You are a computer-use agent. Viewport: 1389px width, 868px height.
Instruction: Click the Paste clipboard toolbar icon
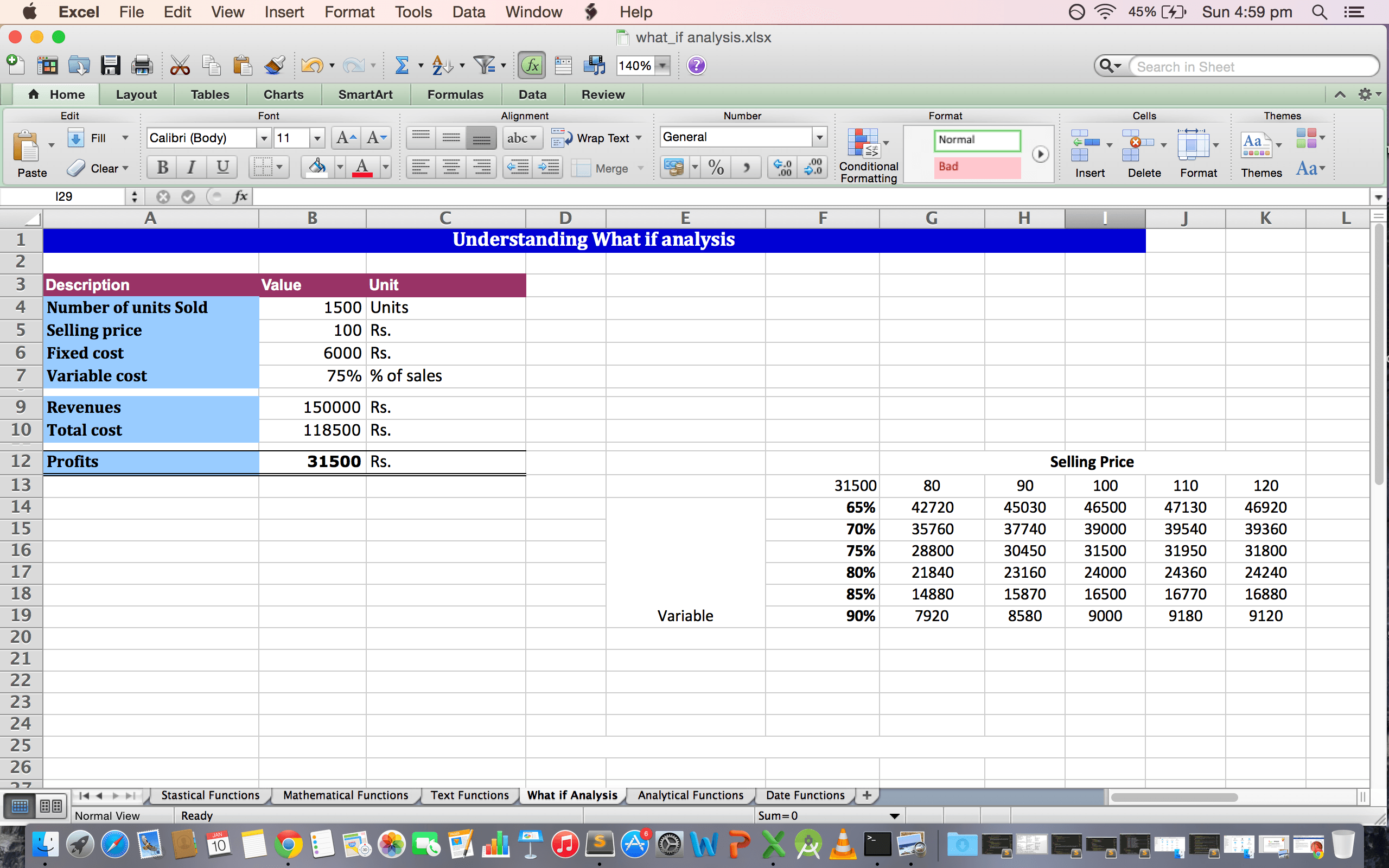[242, 66]
